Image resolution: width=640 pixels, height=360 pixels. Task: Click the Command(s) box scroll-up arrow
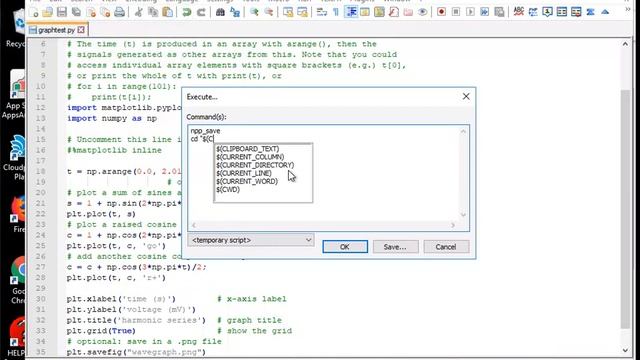coord(463,131)
